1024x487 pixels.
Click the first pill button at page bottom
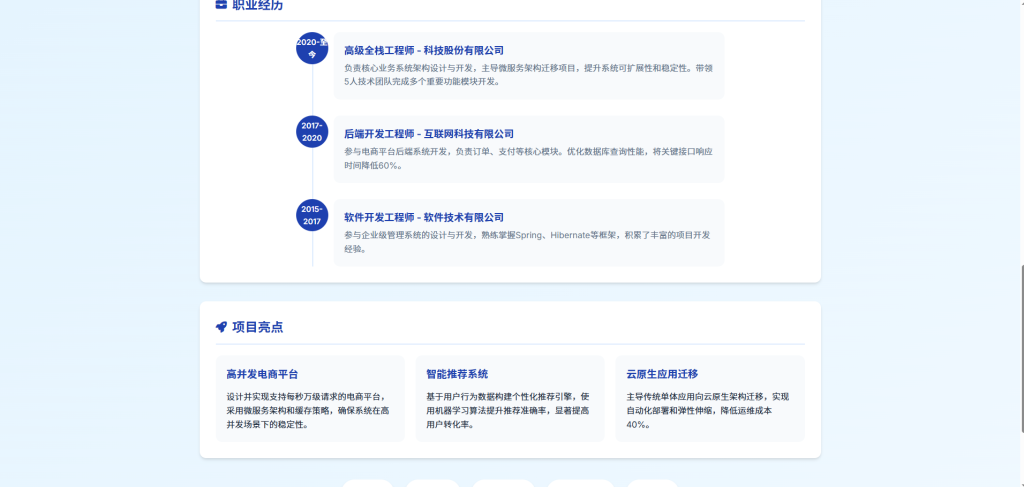coord(367,483)
